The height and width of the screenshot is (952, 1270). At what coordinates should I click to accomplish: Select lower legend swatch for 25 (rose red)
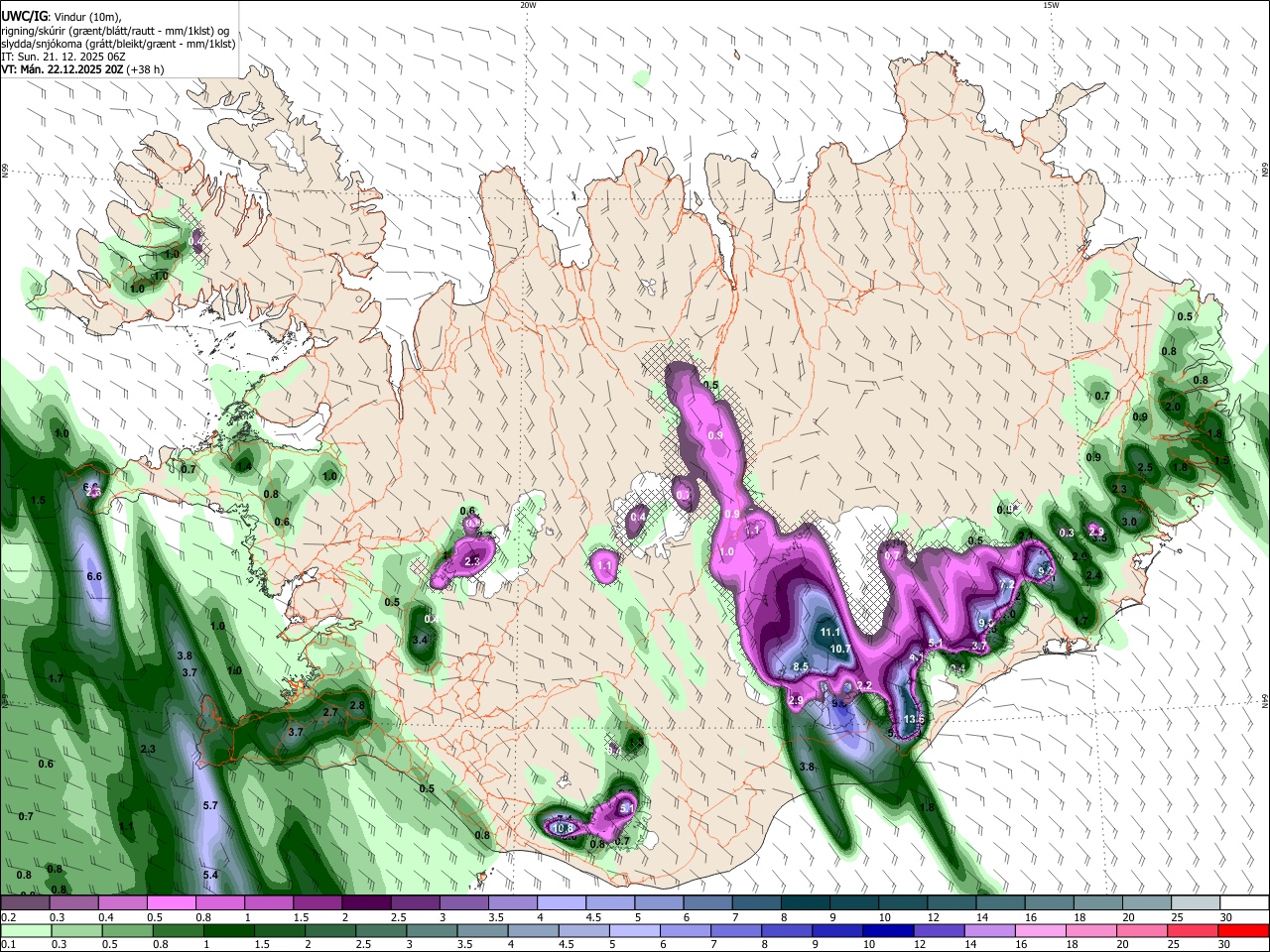pos(1194,930)
